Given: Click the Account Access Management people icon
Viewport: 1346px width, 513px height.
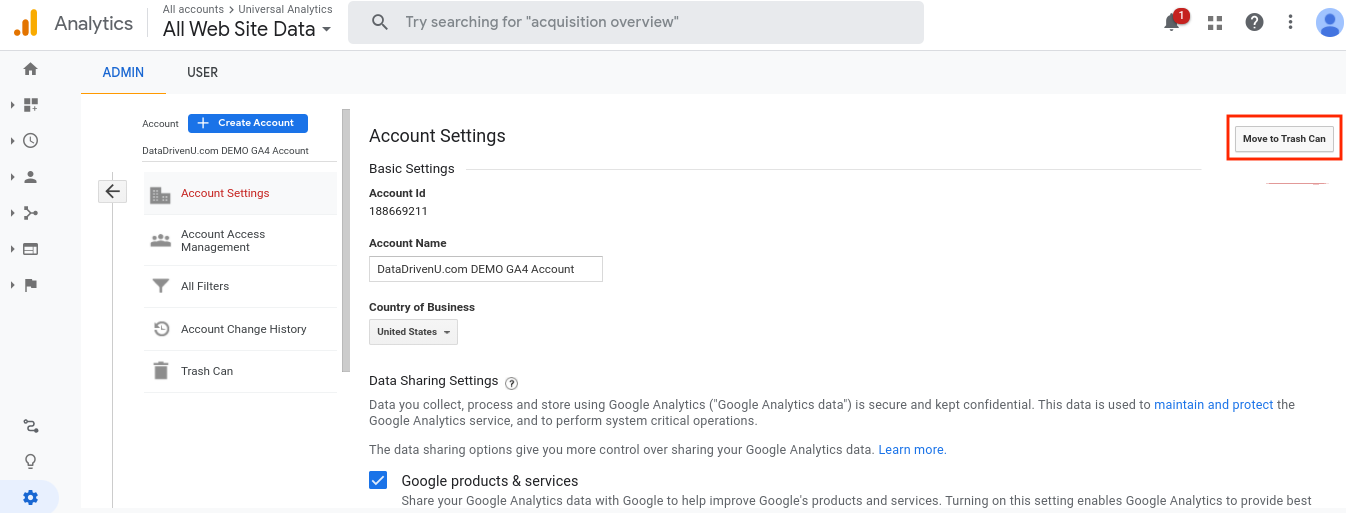Looking at the screenshot, I should [160, 241].
